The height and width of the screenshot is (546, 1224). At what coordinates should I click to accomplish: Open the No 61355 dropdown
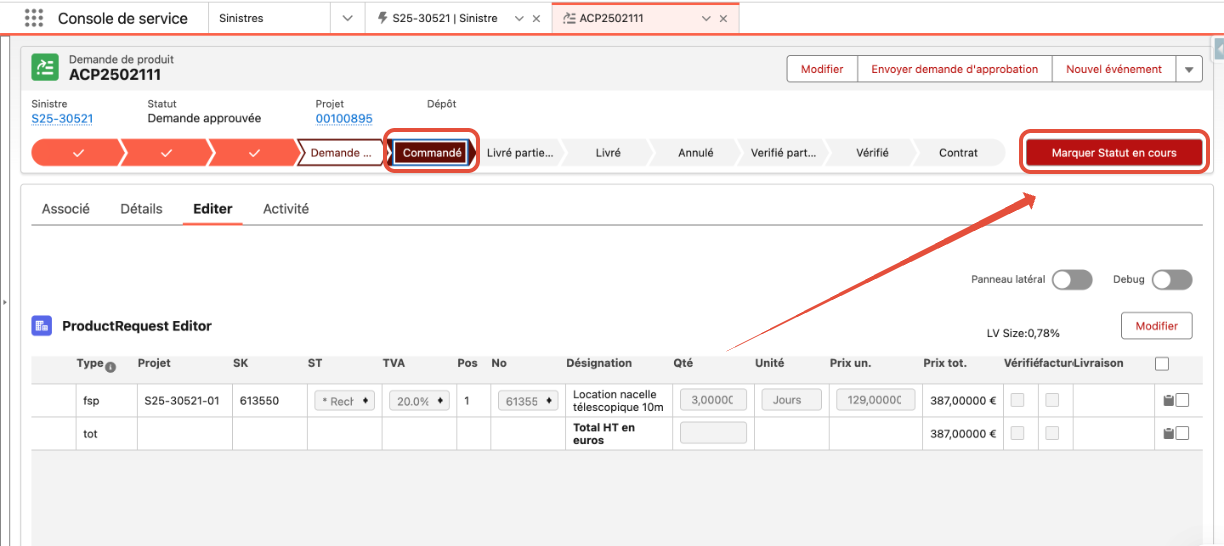528,401
